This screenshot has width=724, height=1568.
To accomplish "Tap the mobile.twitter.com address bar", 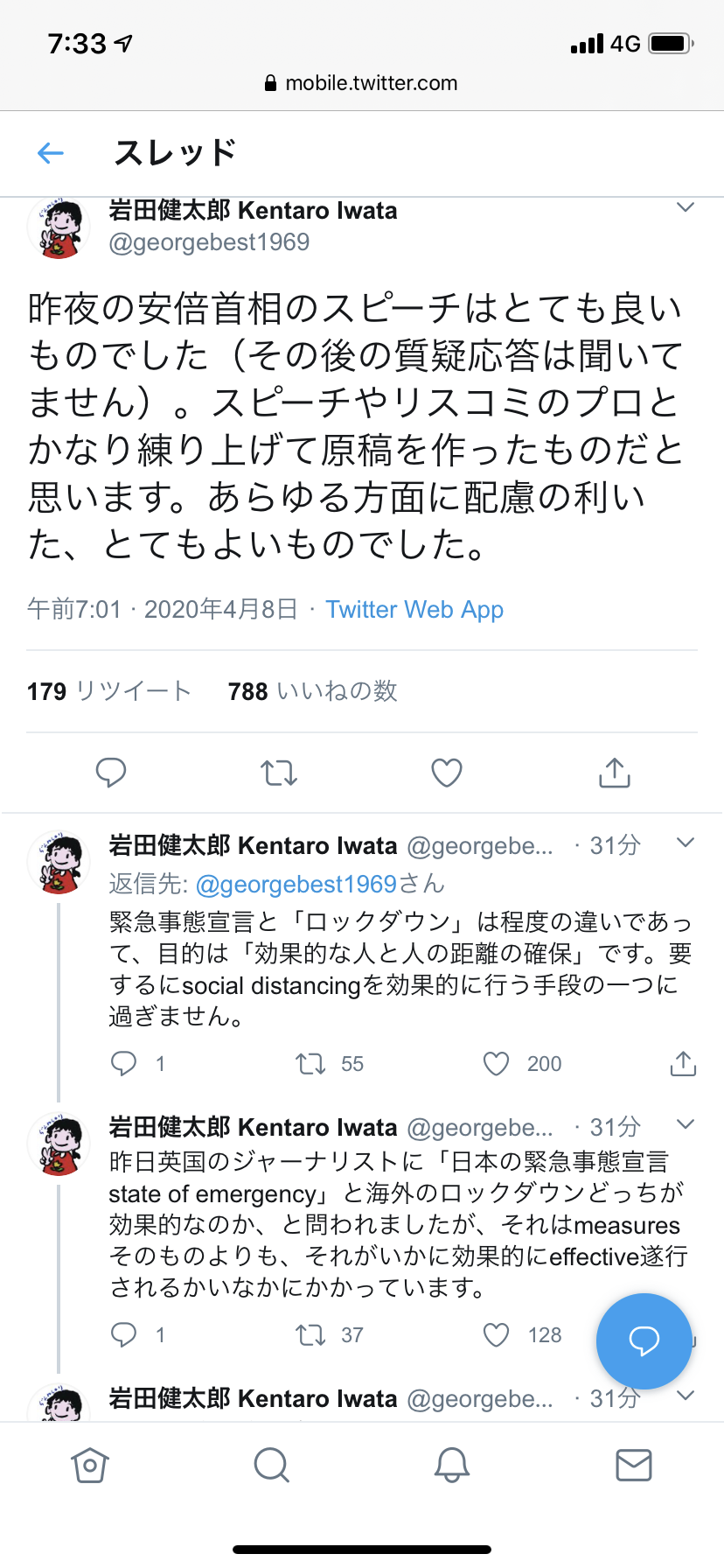I will 362,83.
